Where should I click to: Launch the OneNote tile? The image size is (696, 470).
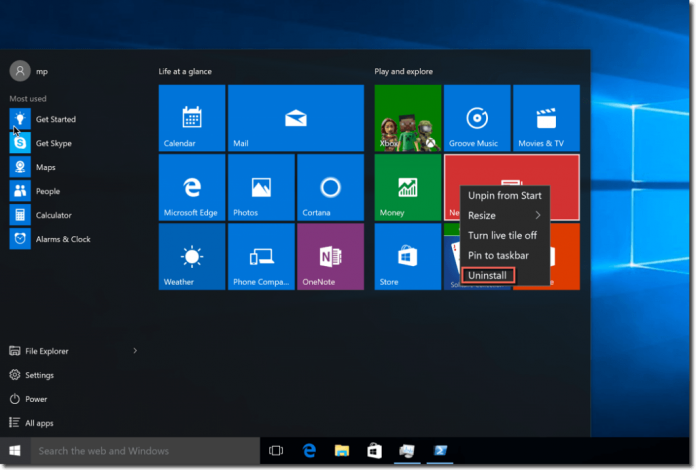(x=330, y=257)
